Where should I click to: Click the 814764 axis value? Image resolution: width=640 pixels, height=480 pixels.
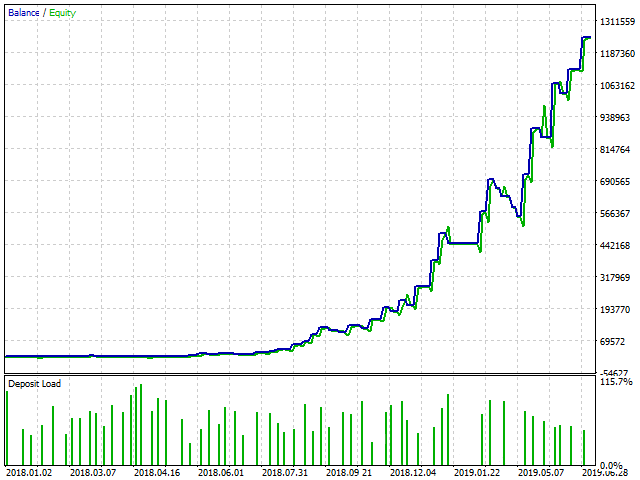(615, 150)
